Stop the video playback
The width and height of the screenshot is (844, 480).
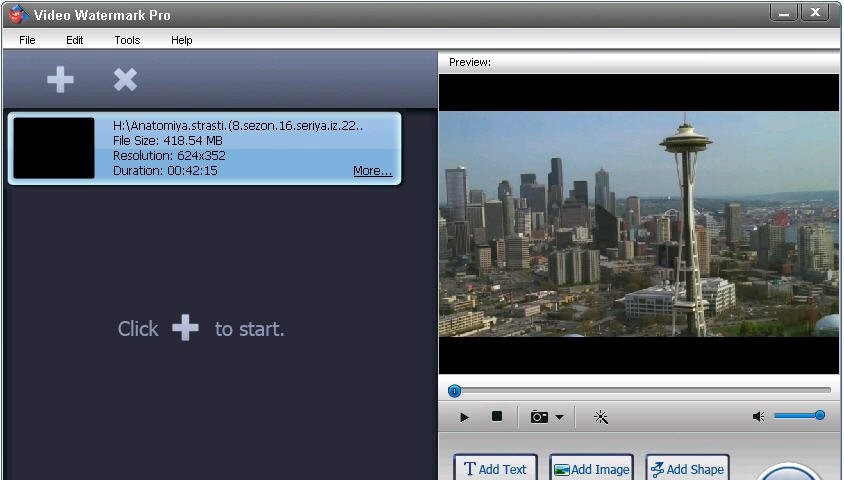[x=497, y=416]
